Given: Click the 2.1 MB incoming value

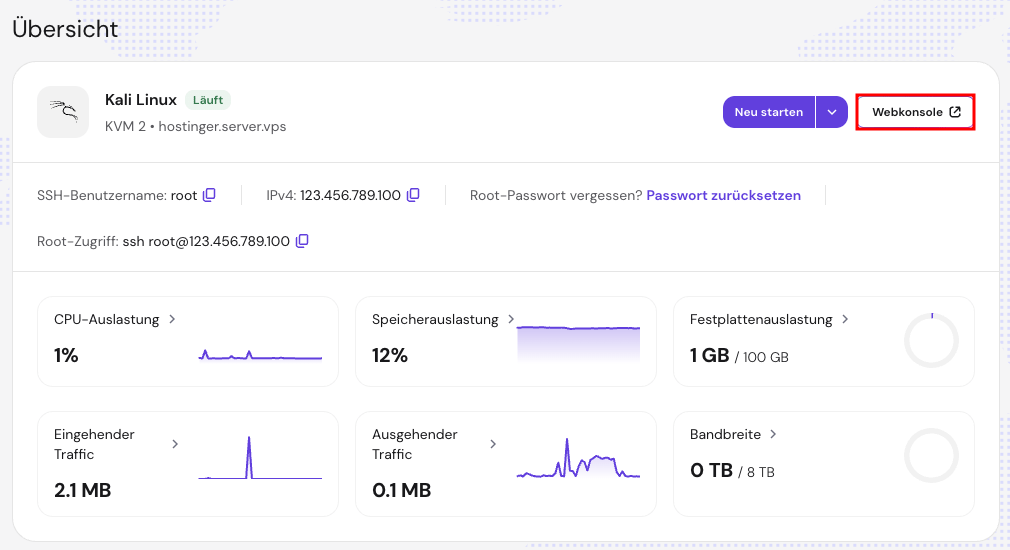Looking at the screenshot, I should pos(82,490).
